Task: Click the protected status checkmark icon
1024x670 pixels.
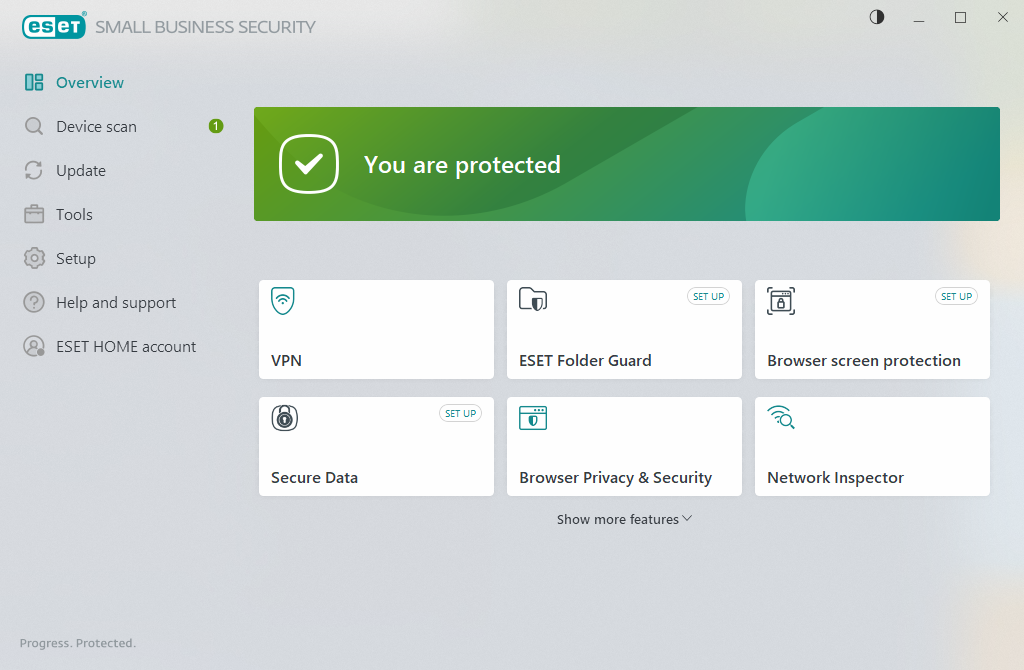Action: click(x=309, y=164)
